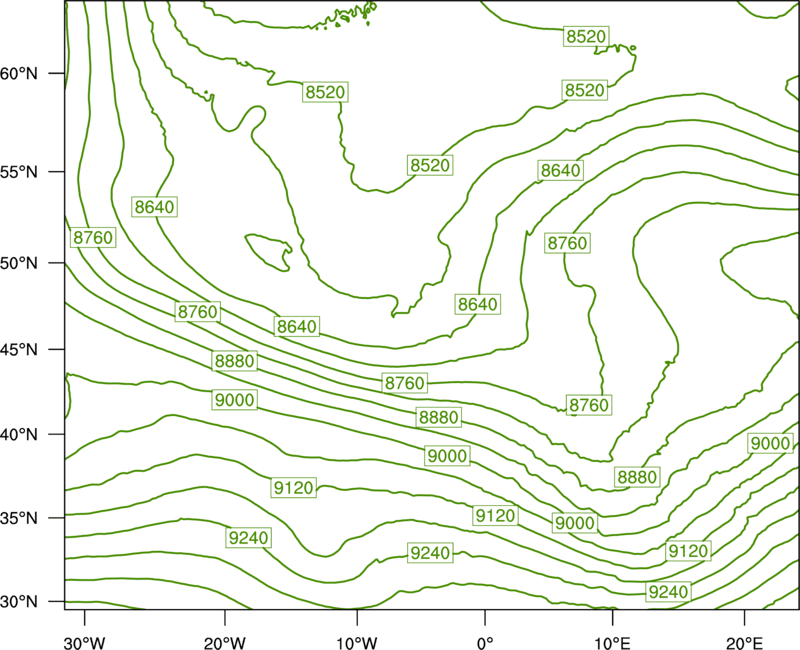Click the southernmost 9000 contour label

(x=575, y=523)
